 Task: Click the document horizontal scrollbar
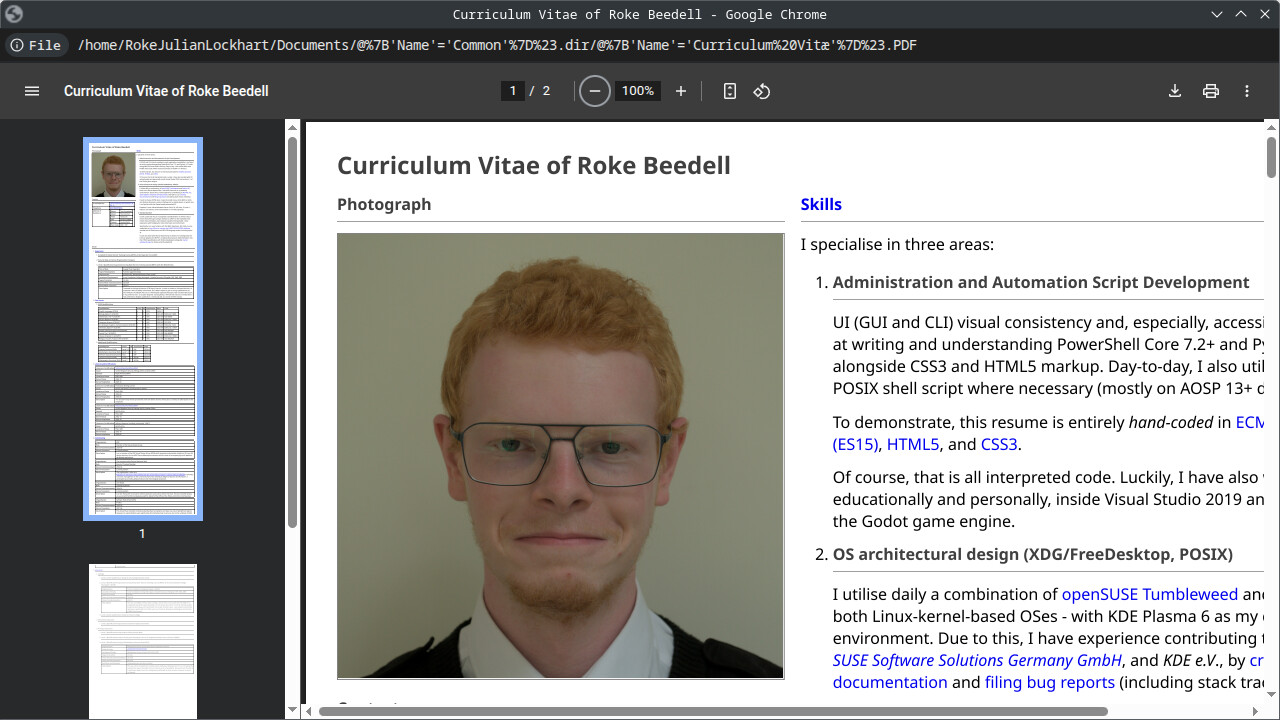click(x=713, y=711)
